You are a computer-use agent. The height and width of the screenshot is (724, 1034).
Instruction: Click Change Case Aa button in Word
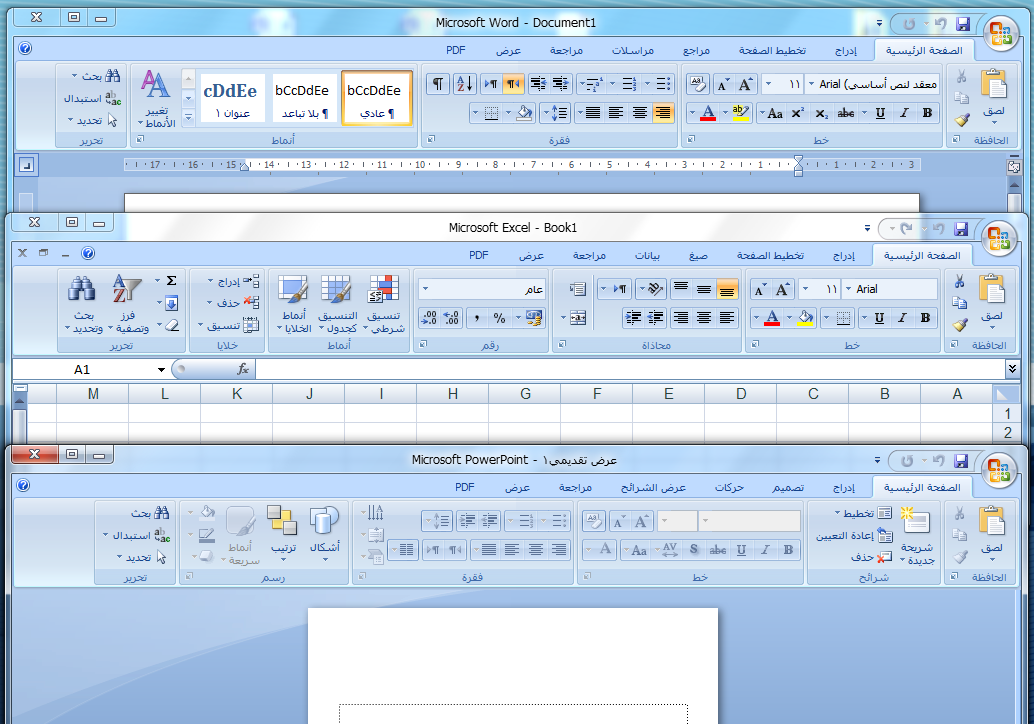[x=775, y=113]
